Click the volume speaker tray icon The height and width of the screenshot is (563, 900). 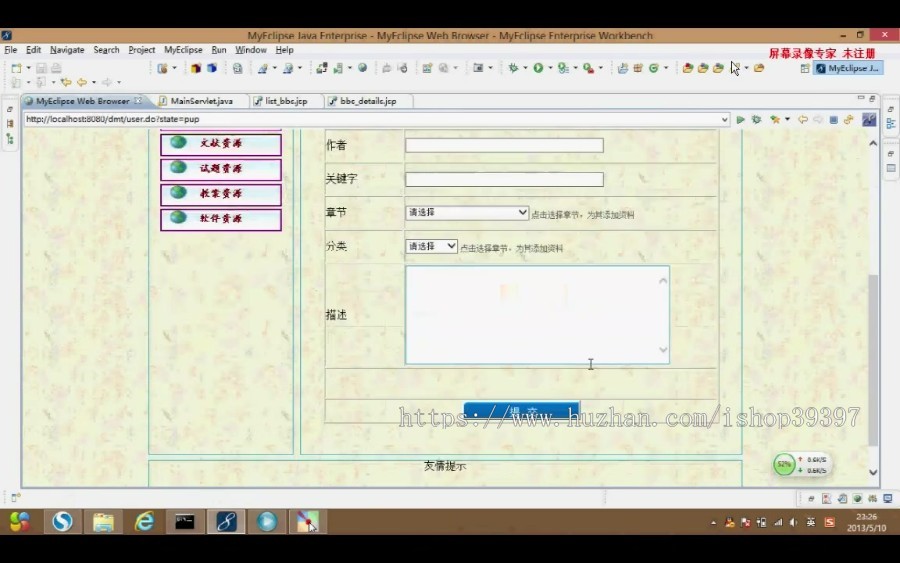793,522
